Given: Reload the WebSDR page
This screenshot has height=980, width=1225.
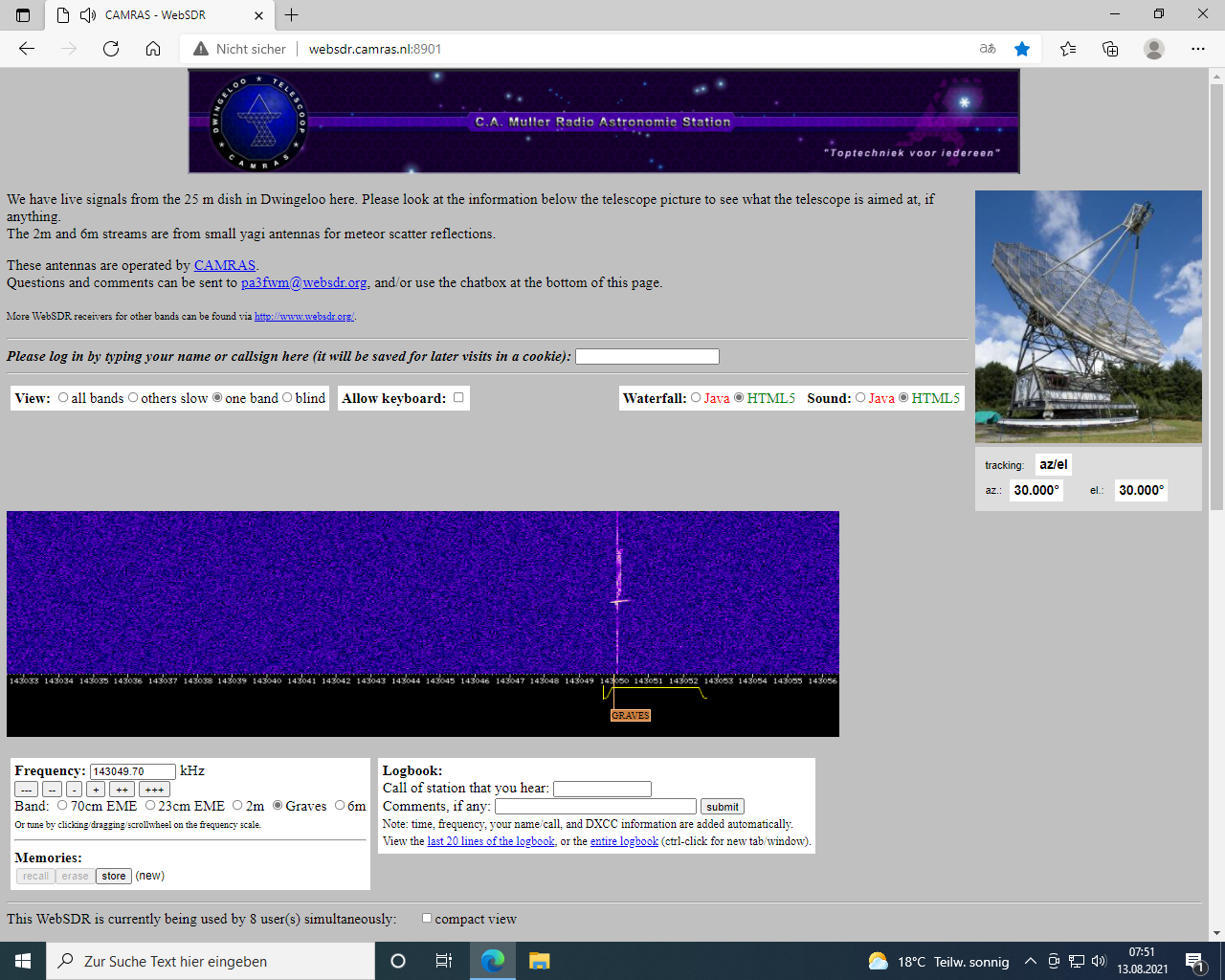Looking at the screenshot, I should point(111,49).
